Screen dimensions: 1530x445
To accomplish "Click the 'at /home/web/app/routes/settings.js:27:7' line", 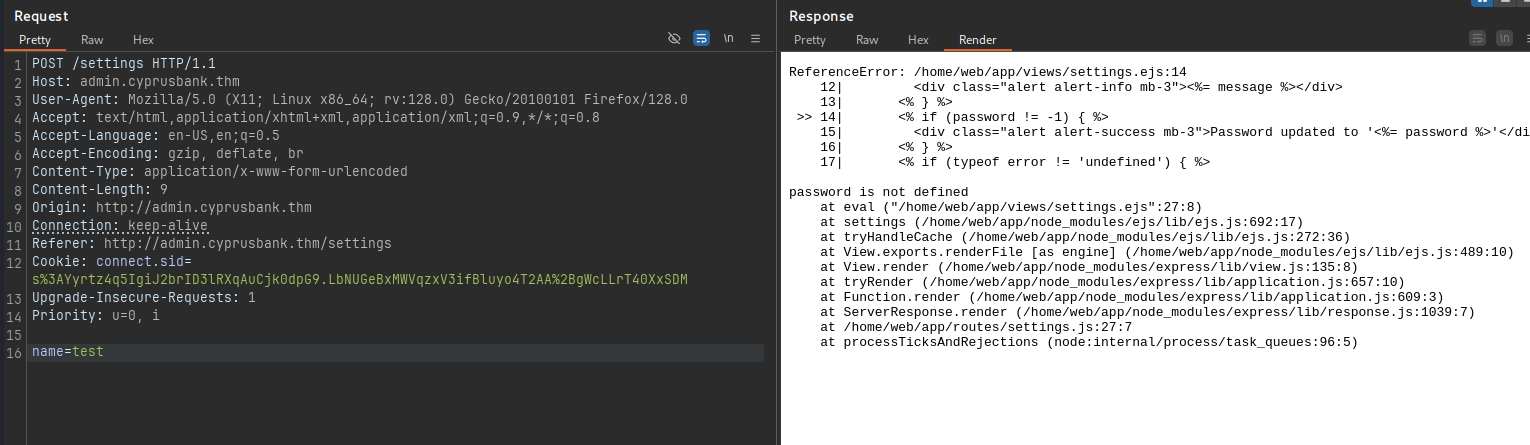I will [976, 327].
